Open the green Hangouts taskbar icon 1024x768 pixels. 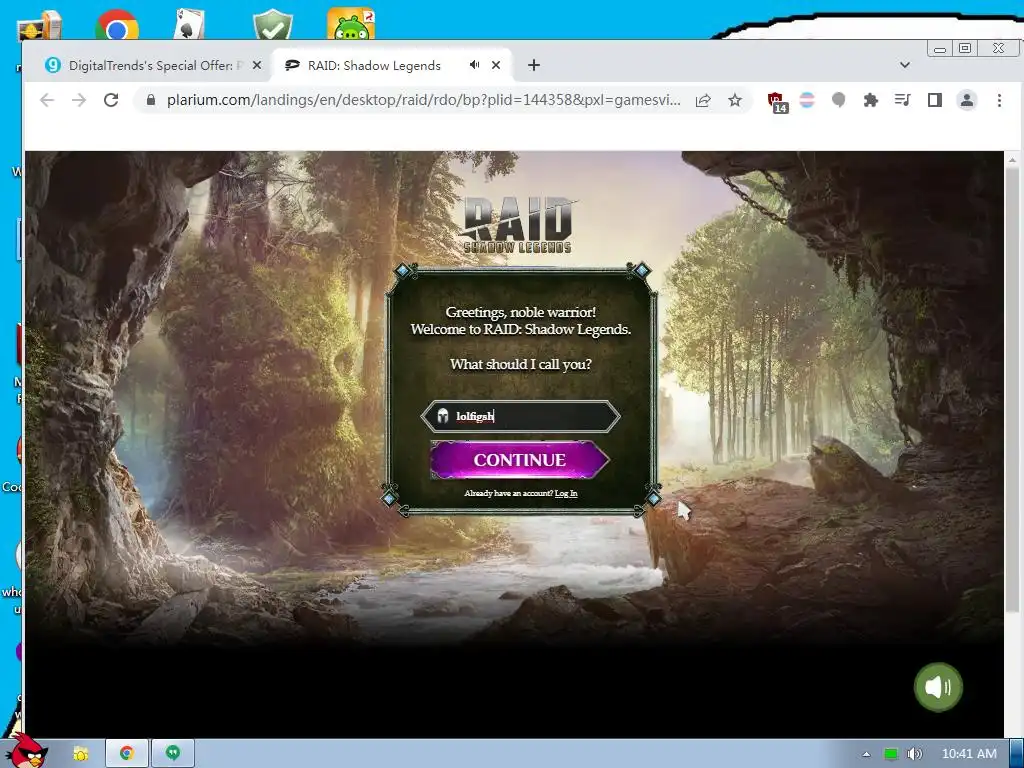click(x=173, y=754)
